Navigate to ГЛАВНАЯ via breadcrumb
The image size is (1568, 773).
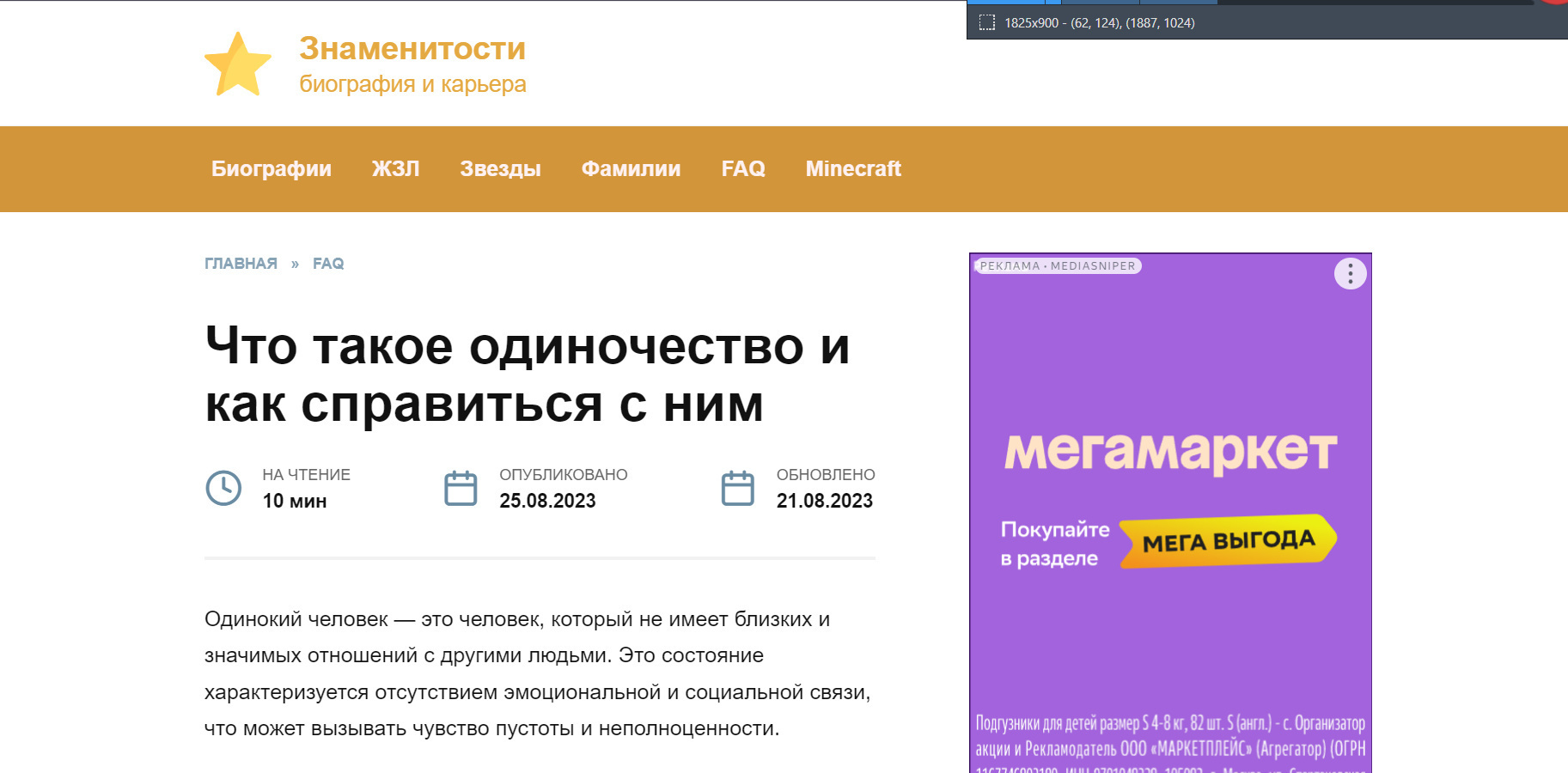[x=241, y=263]
